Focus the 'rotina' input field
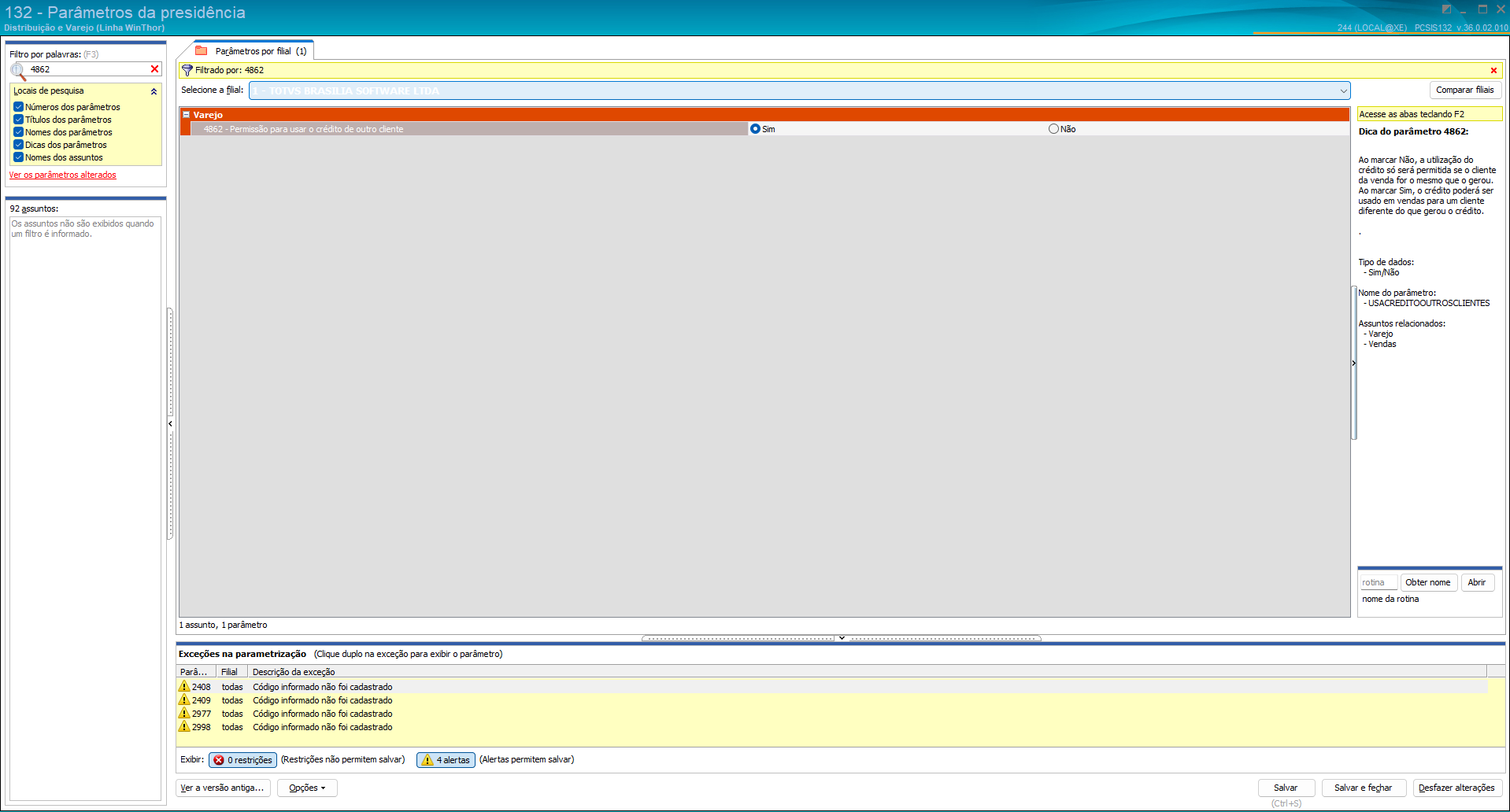1510x812 pixels. [1379, 583]
